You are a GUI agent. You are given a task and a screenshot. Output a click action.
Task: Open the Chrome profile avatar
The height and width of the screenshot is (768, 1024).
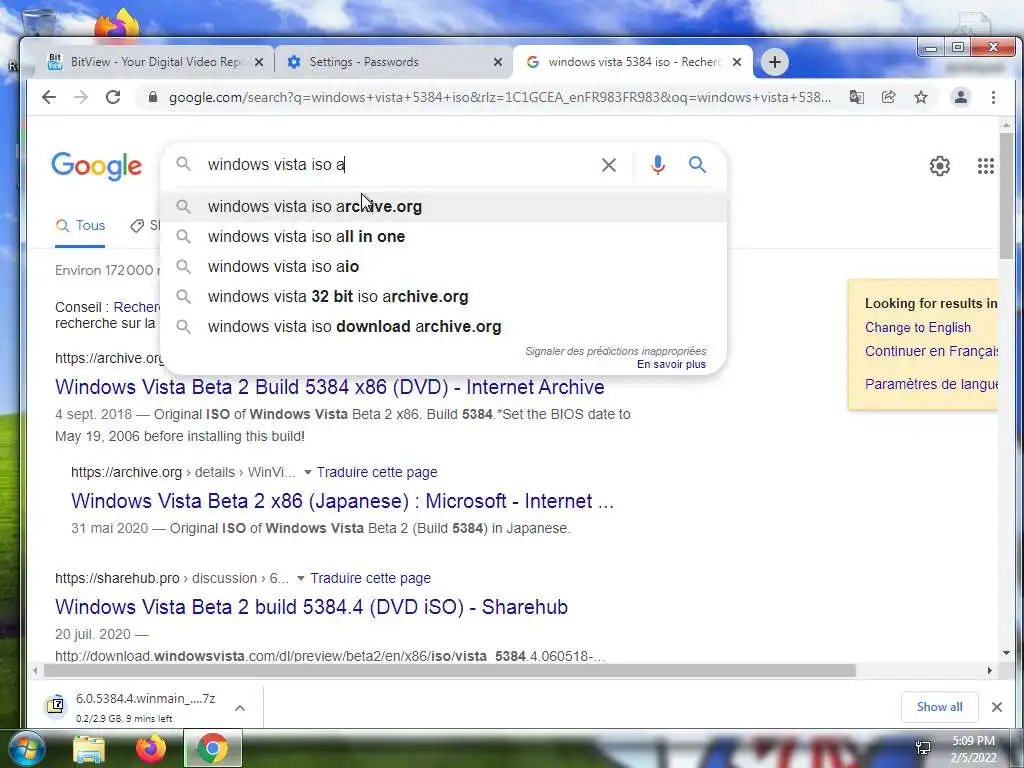click(961, 97)
